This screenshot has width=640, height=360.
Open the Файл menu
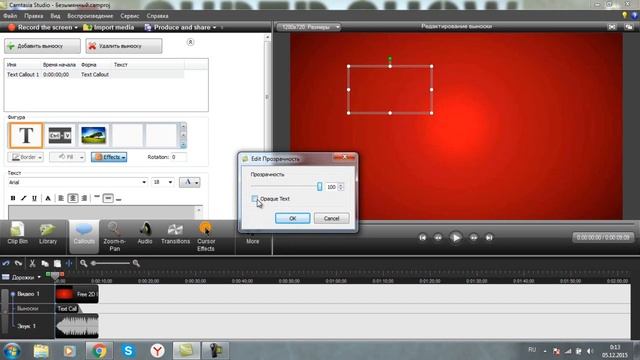10,16
